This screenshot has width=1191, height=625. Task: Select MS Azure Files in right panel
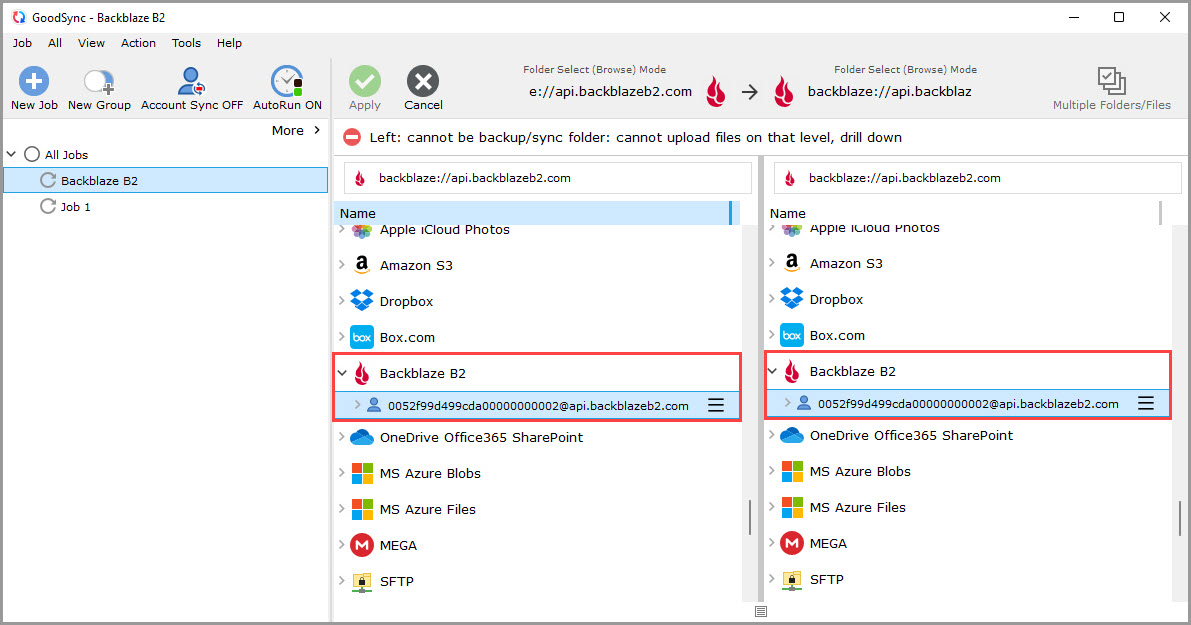[858, 507]
